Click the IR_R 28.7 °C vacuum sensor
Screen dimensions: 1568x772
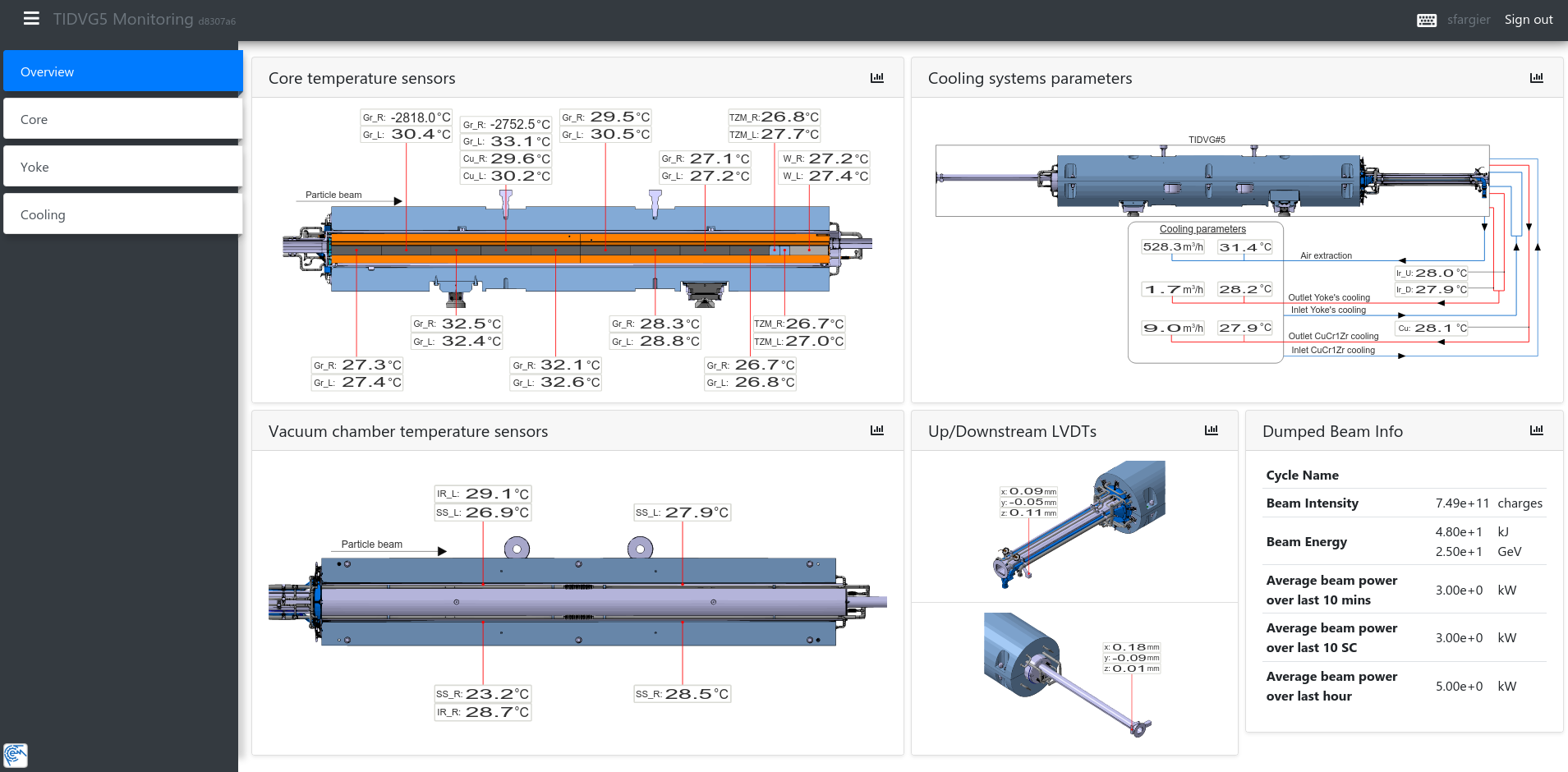pyautogui.click(x=482, y=712)
